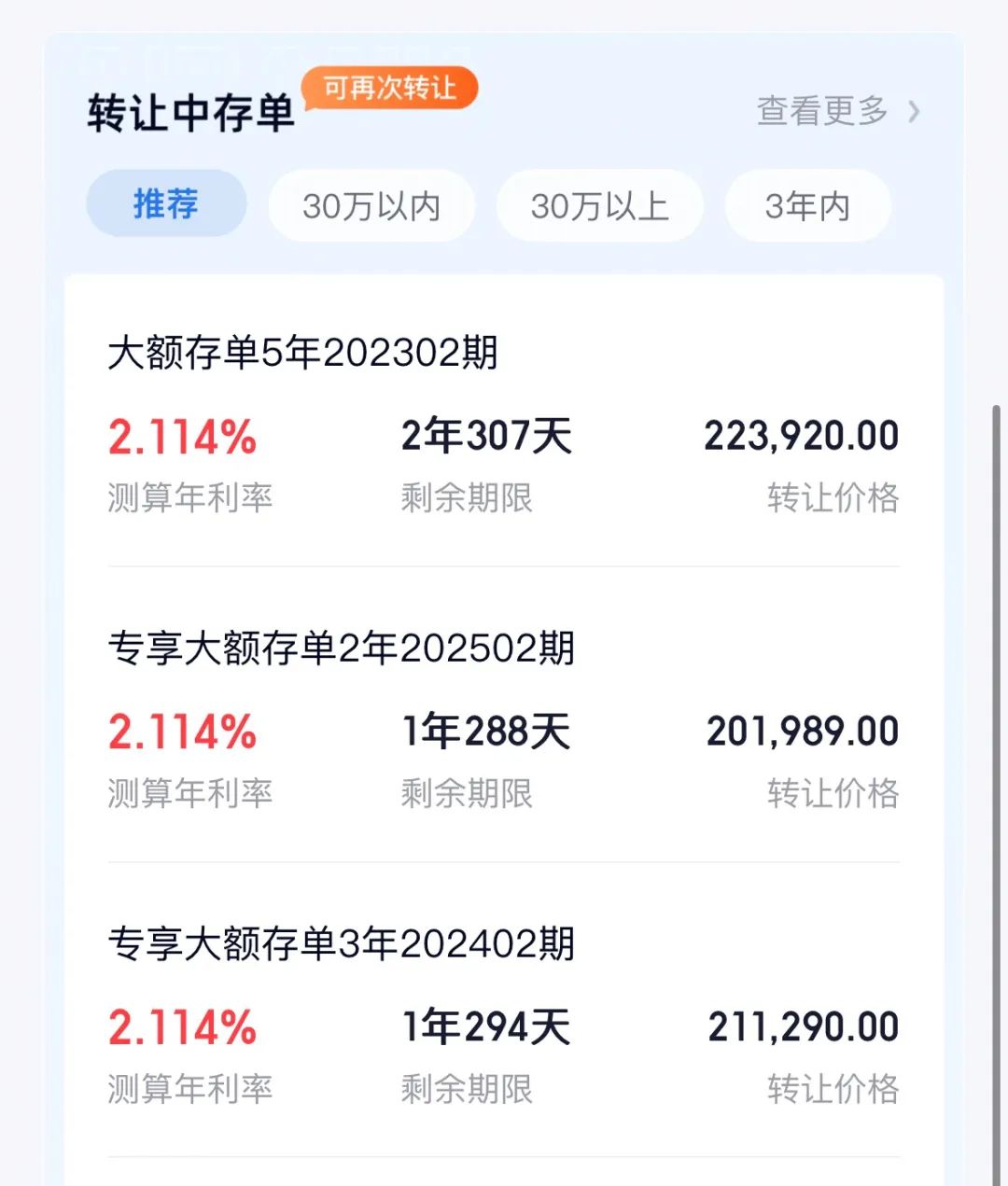Click the 1年294天 remaining term value
Viewport: 1008px width, 1186px height.
tap(486, 1027)
